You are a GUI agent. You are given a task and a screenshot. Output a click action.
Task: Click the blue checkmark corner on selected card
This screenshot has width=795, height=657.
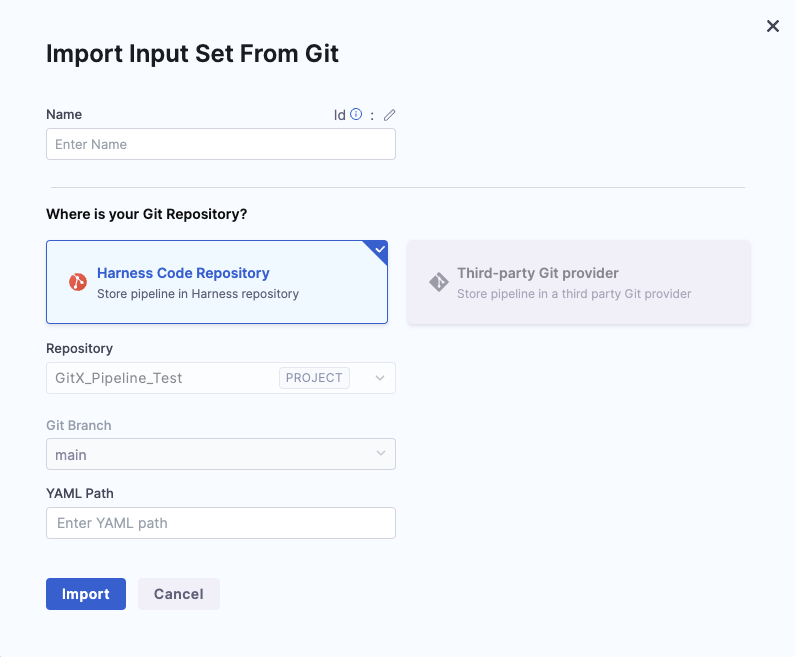click(377, 250)
